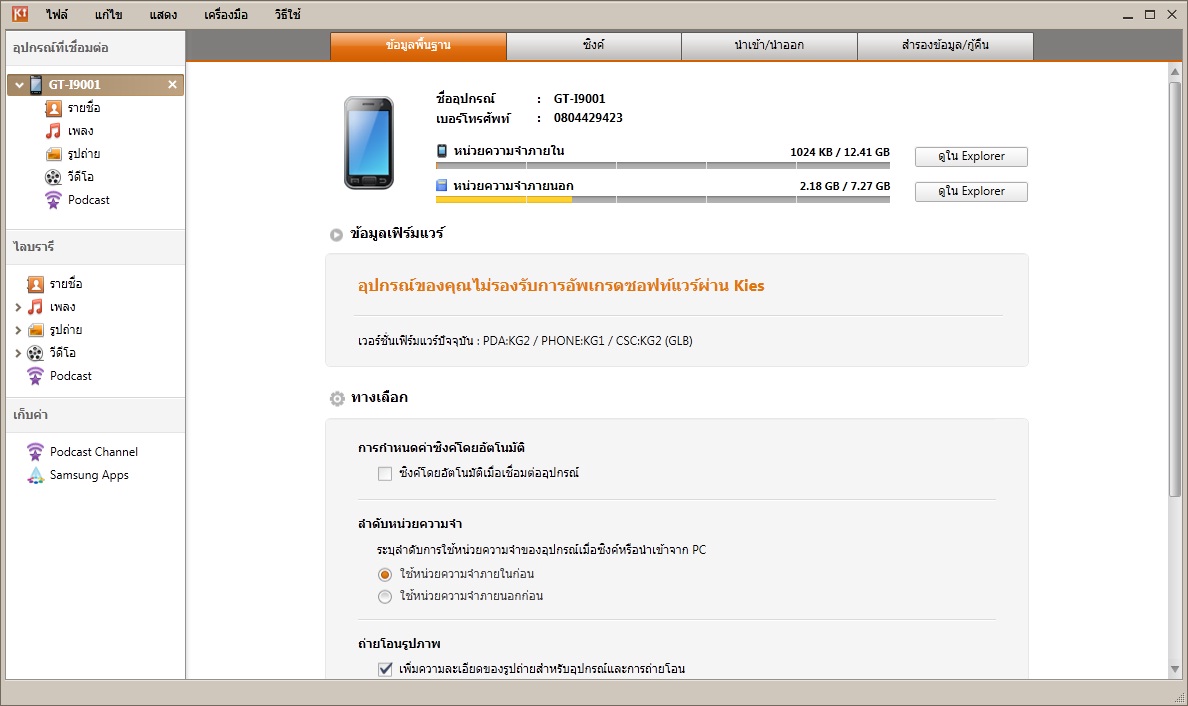Click the internal memory phone icon

tap(442, 151)
